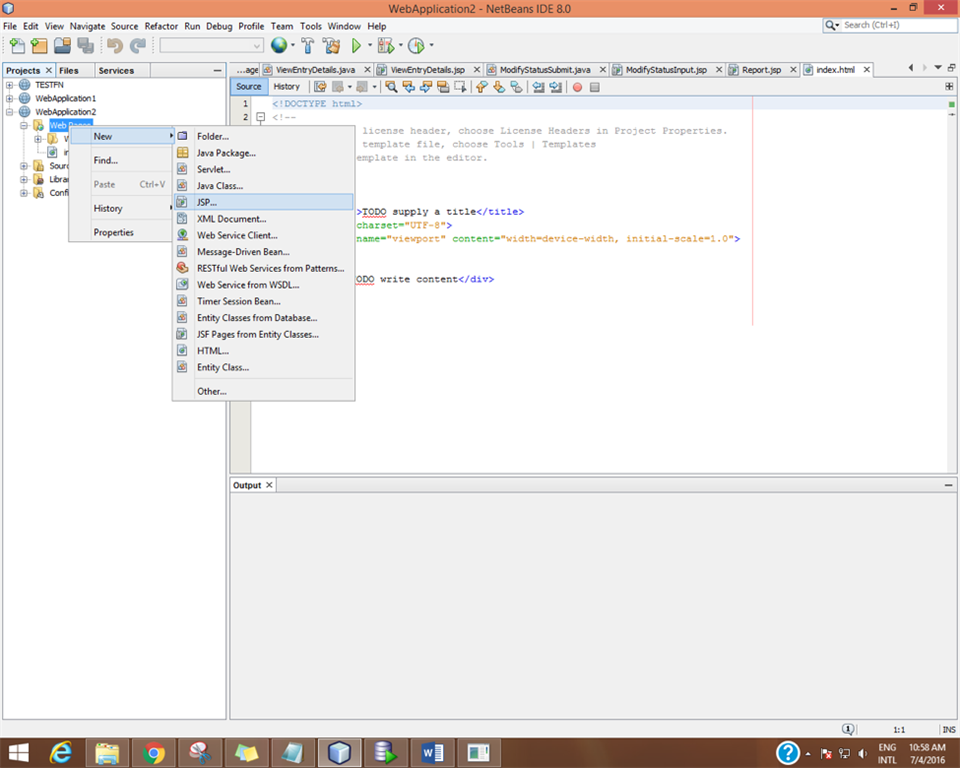Click the Save All toolbar icon
Viewport: 960px width, 768px height.
pyautogui.click(x=85, y=46)
